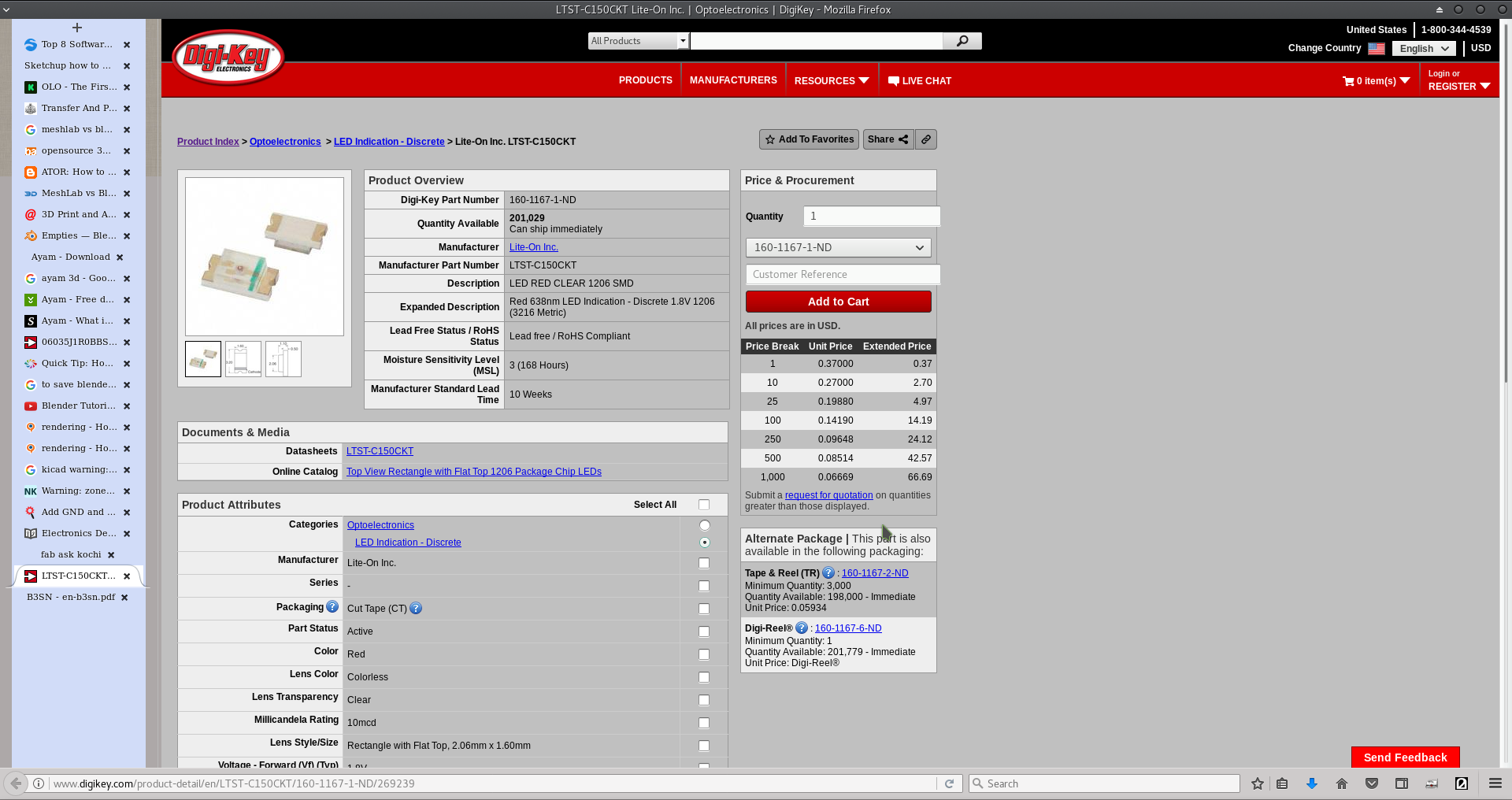Viewport: 1512px width, 800px height.
Task: Open the 160-1167-2-ND Tape & Reel link
Action: (x=875, y=573)
